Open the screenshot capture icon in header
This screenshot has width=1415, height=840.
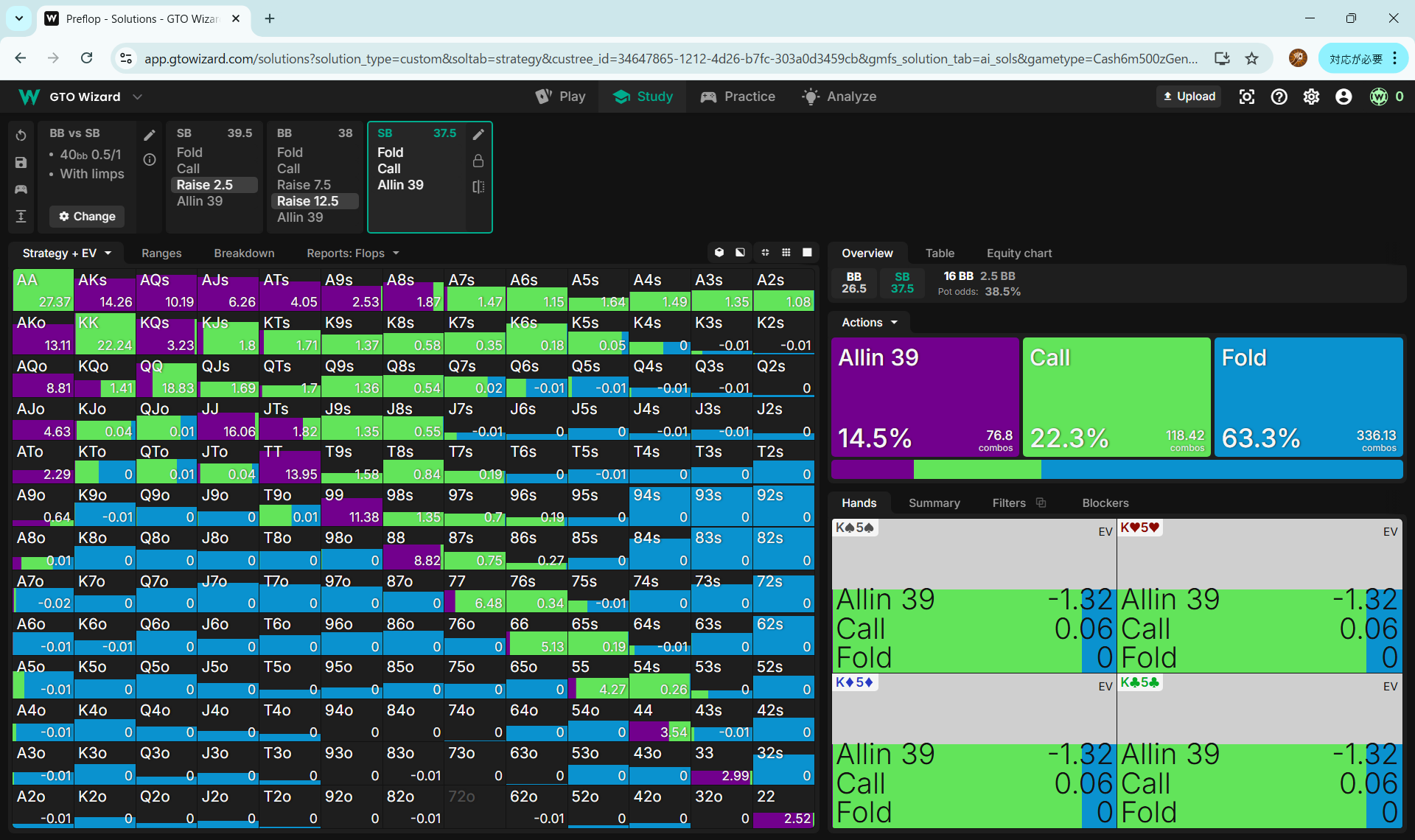pos(1246,97)
